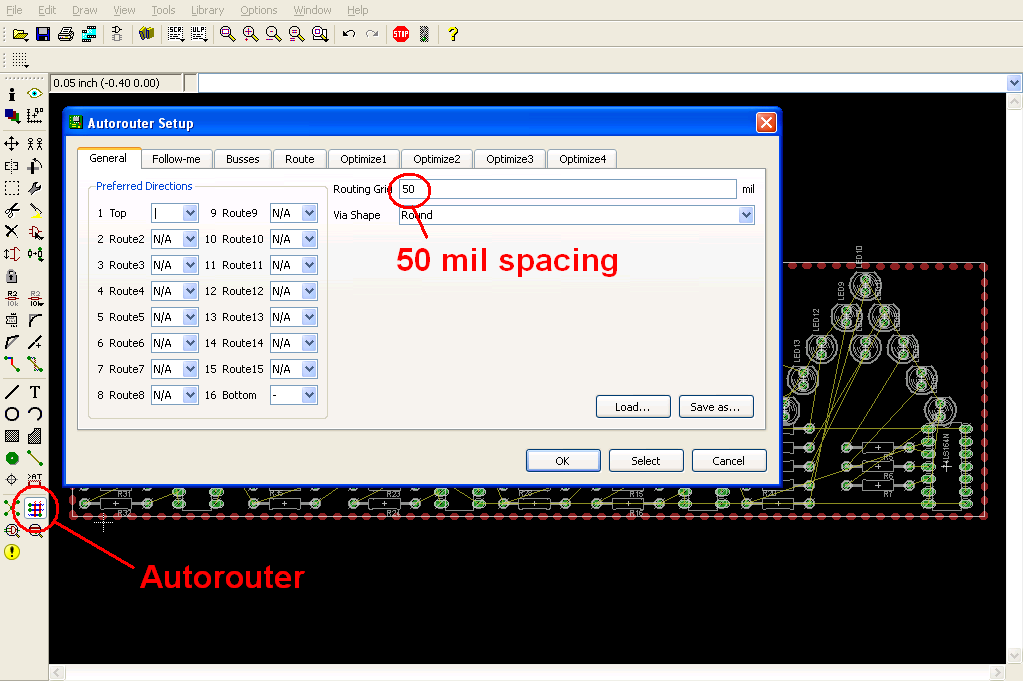Image resolution: width=1024 pixels, height=681 pixels.
Task: Run a script with the SCR icon
Action: coord(176,34)
